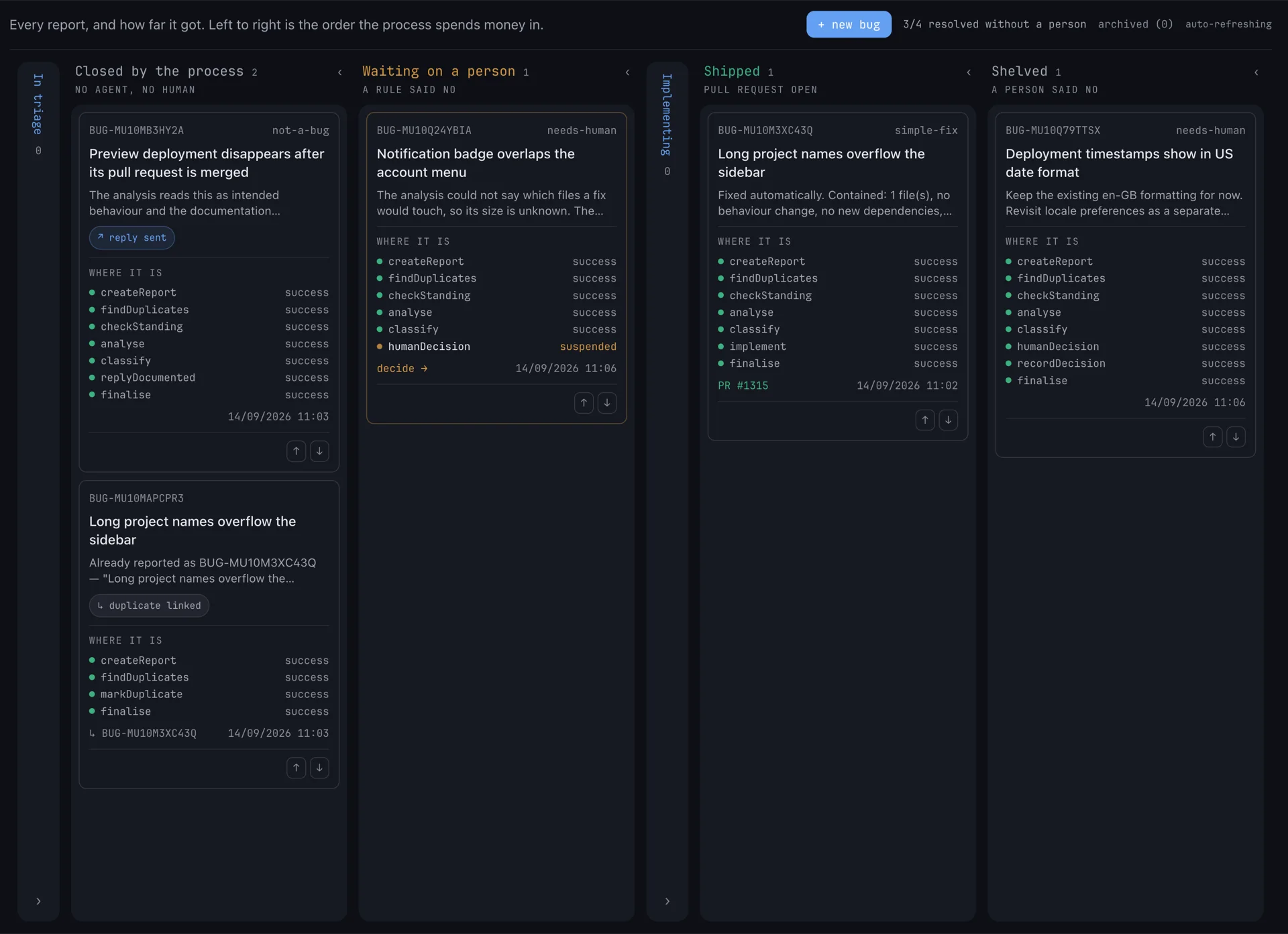Open the 'reply sent' badge
This screenshot has height=934, width=1288.
pos(132,238)
